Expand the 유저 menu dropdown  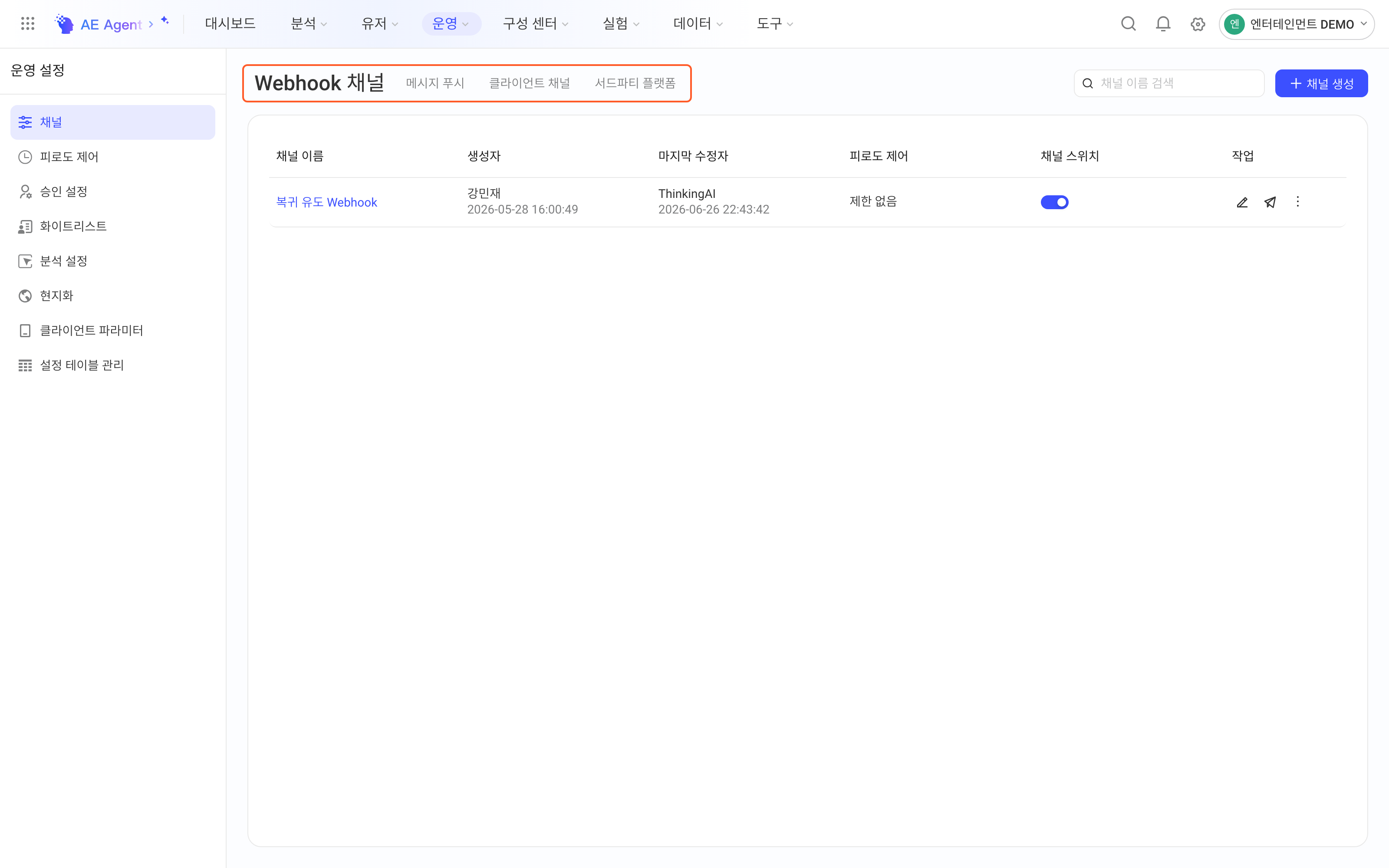point(379,23)
